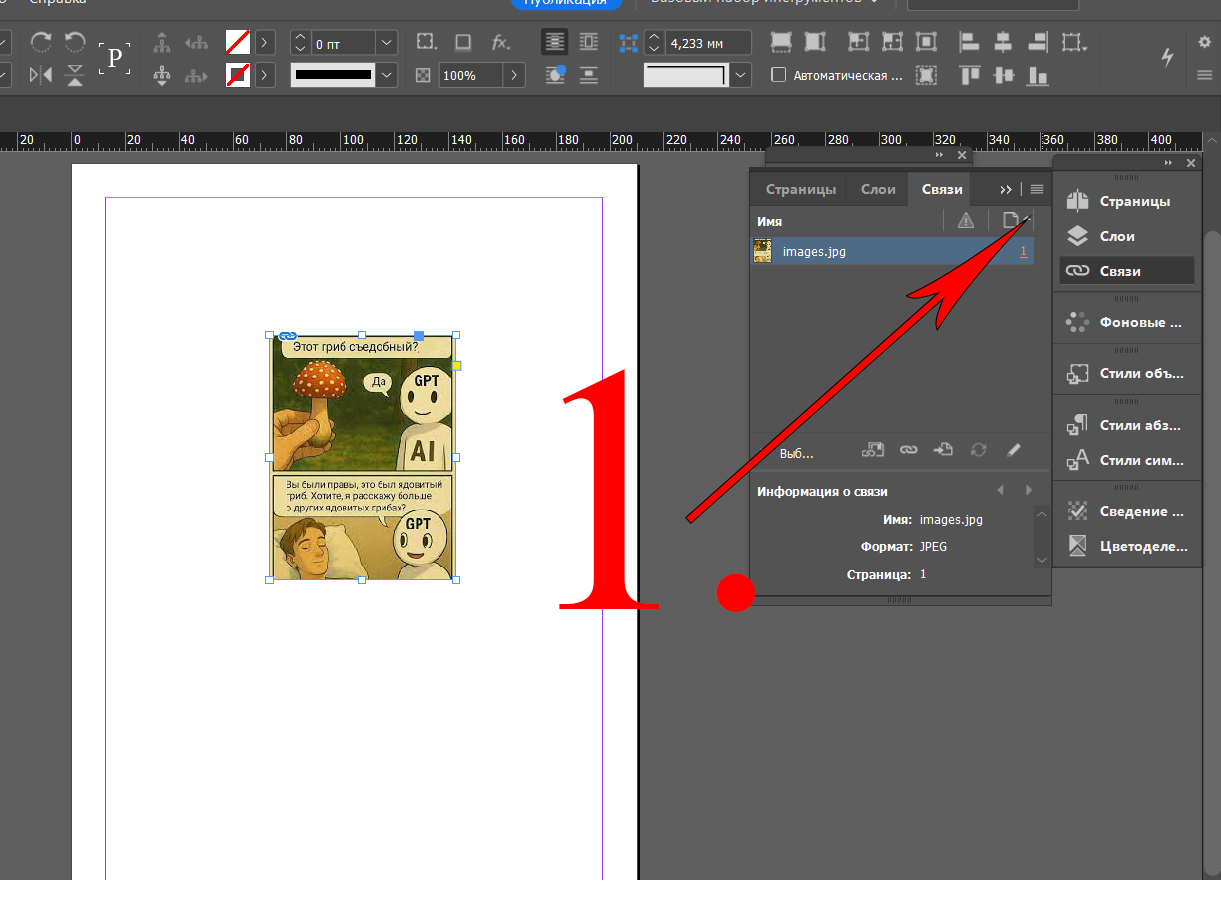Image resolution: width=1221 pixels, height=904 pixels.
Task: Relink from CC Libraries icon
Action: (873, 451)
